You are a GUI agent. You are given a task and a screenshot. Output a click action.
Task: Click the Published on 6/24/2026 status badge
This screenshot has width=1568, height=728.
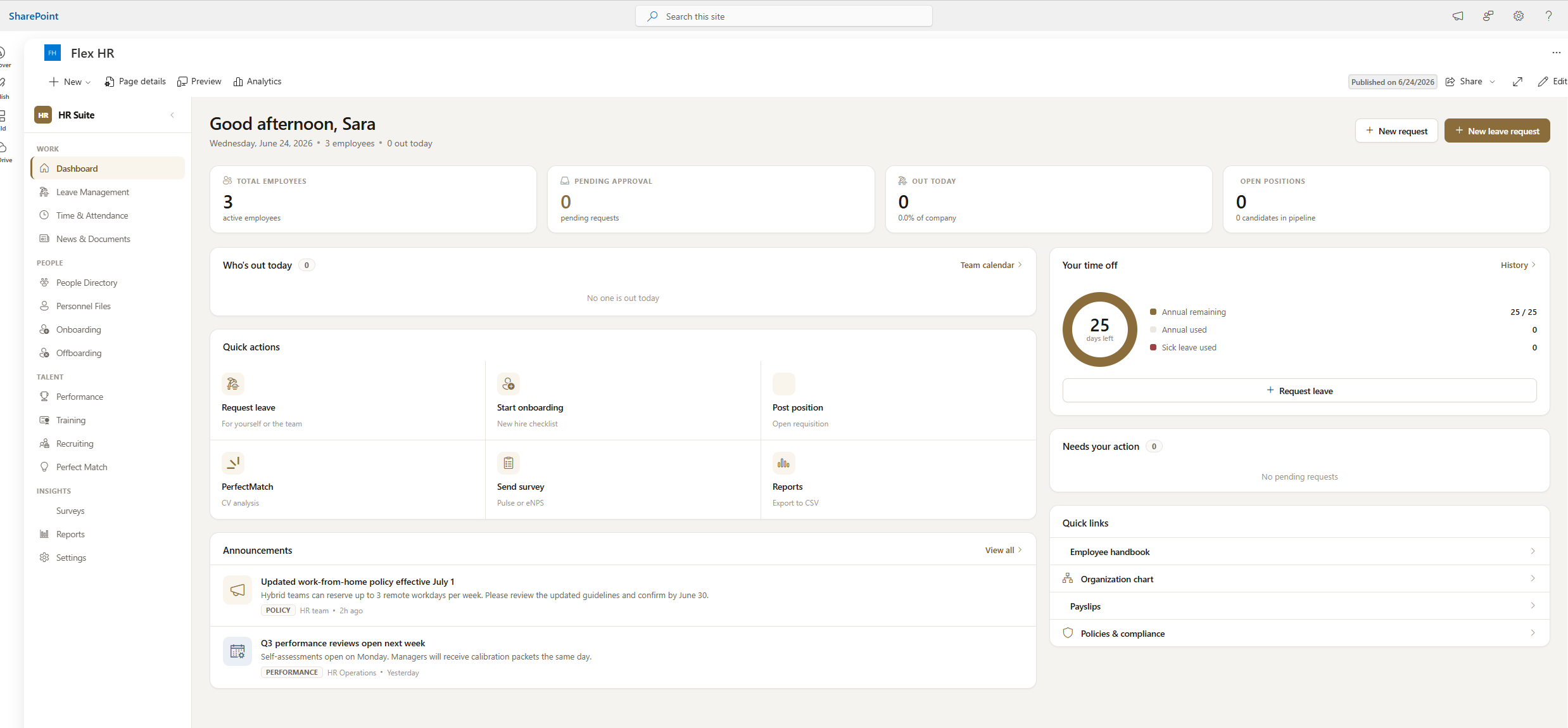click(x=1393, y=82)
